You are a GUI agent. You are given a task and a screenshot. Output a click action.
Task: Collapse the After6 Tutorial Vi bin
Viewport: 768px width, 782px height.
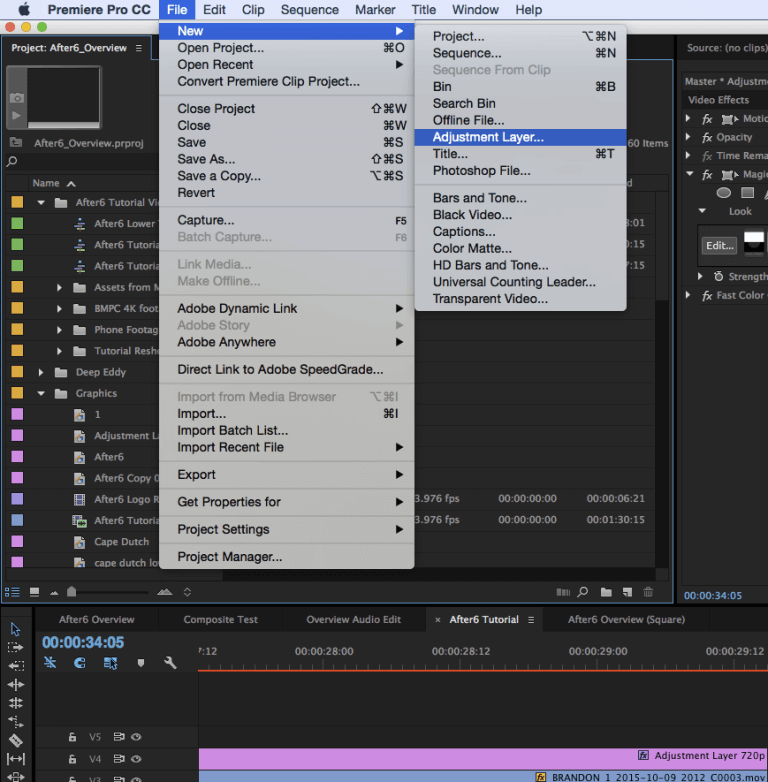(x=41, y=202)
